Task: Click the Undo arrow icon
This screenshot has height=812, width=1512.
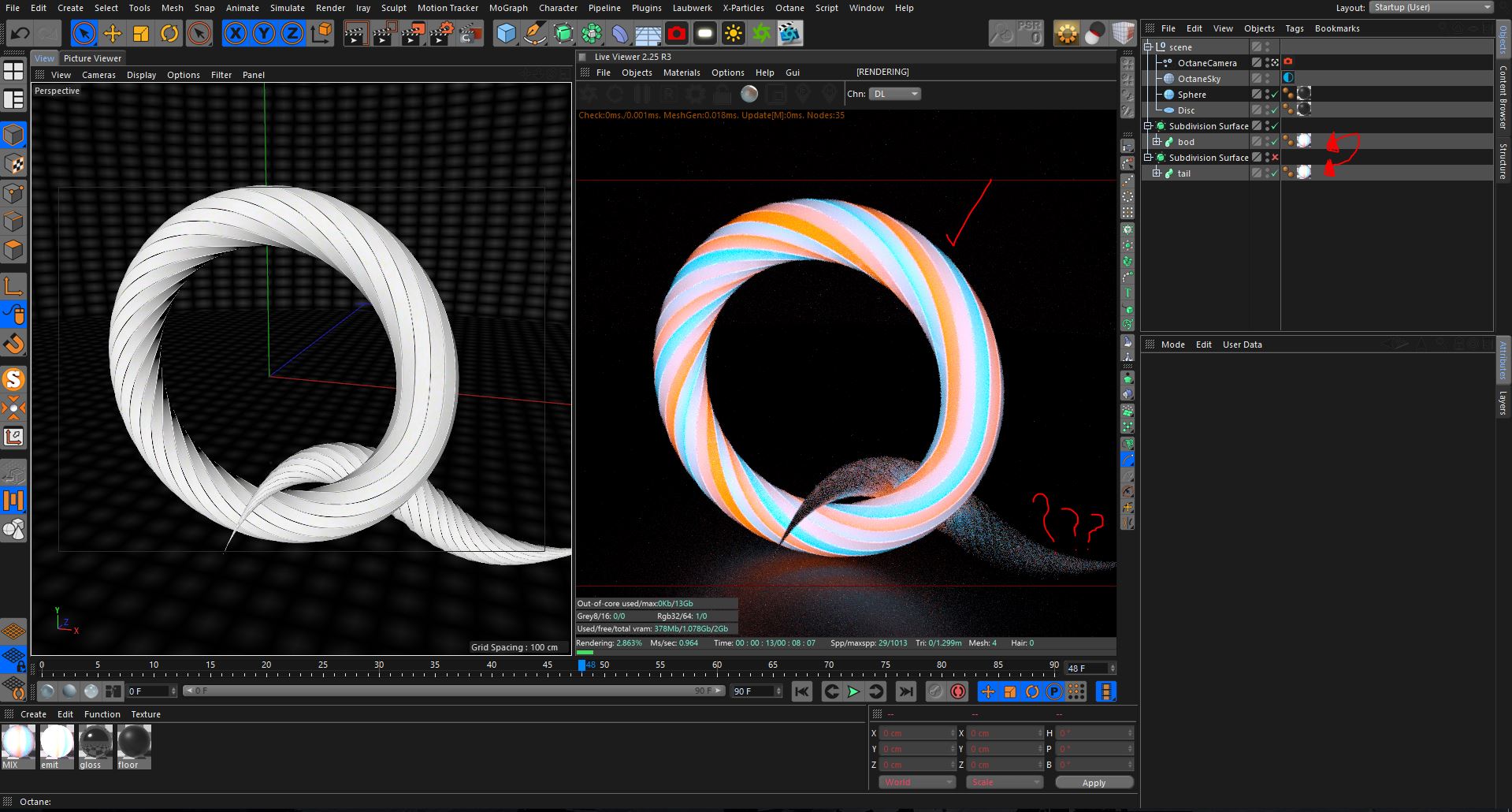Action: click(x=20, y=33)
